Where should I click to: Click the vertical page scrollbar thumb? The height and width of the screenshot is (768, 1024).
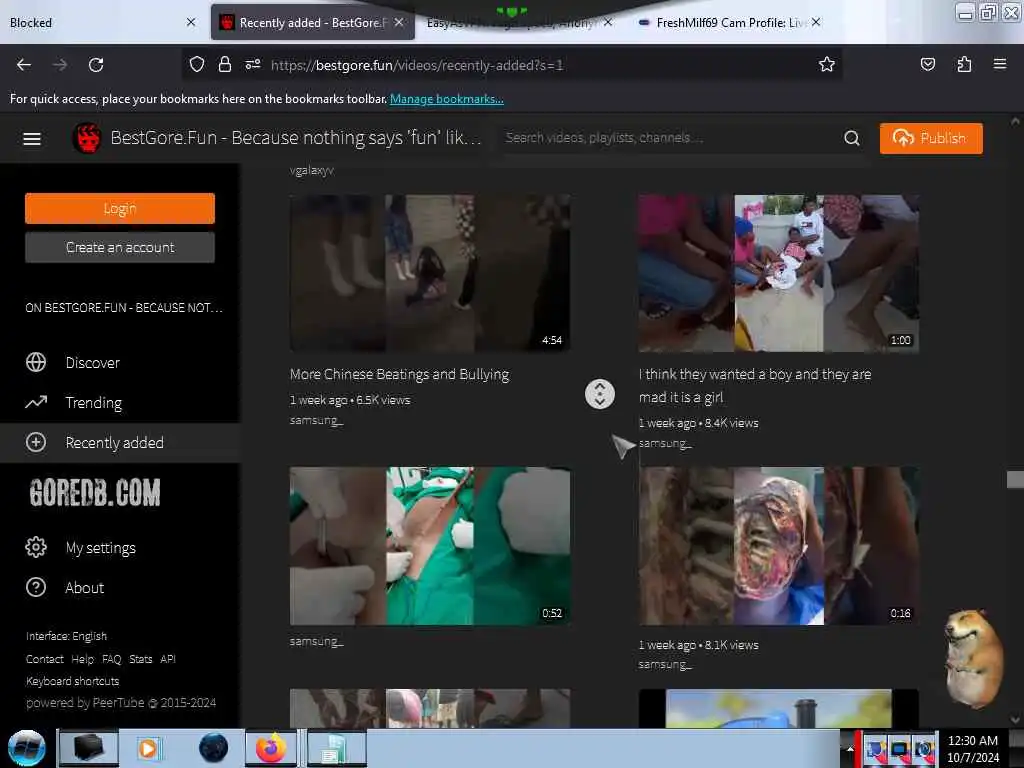click(1015, 479)
